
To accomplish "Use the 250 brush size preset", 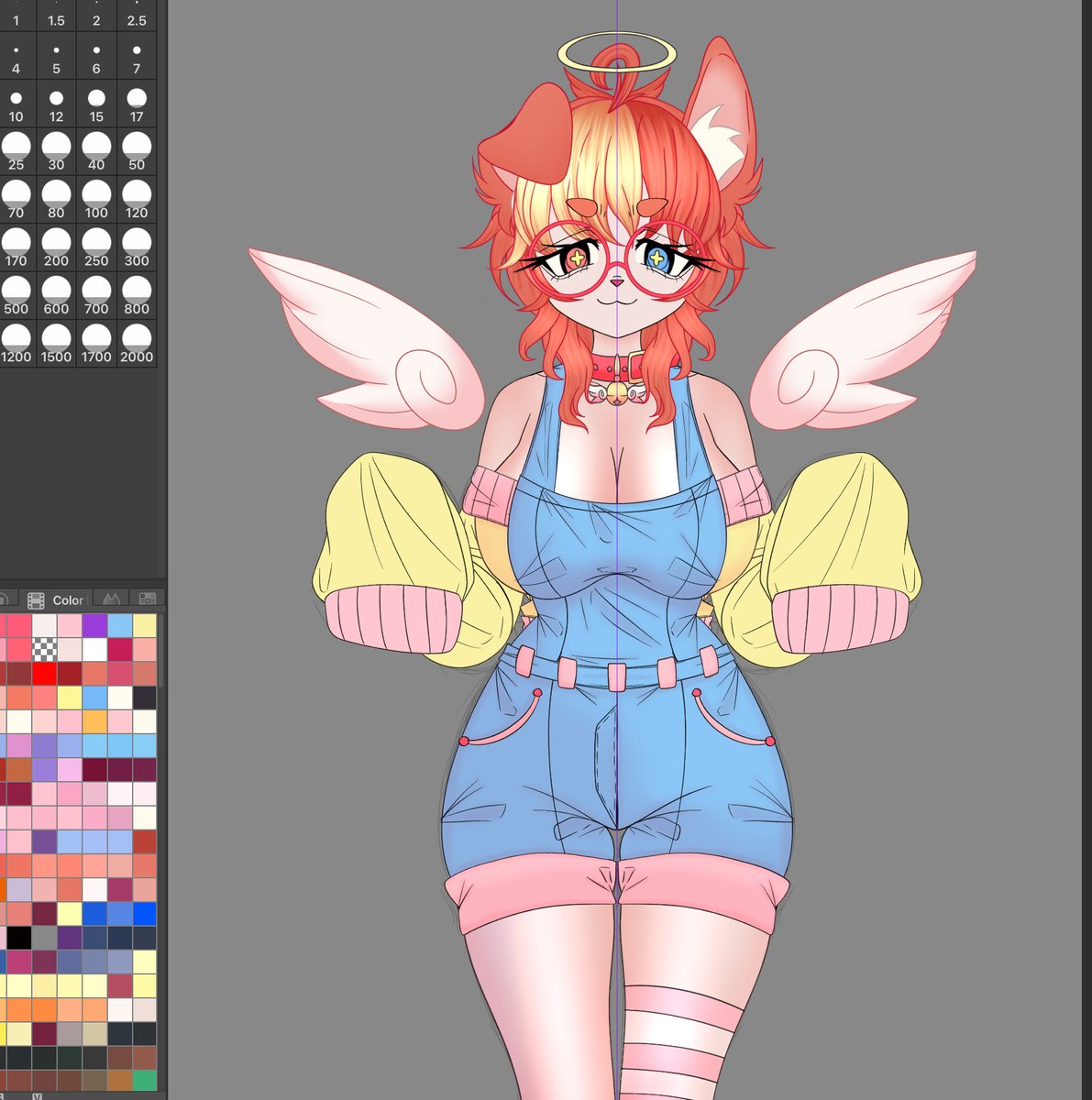I will 96,247.
